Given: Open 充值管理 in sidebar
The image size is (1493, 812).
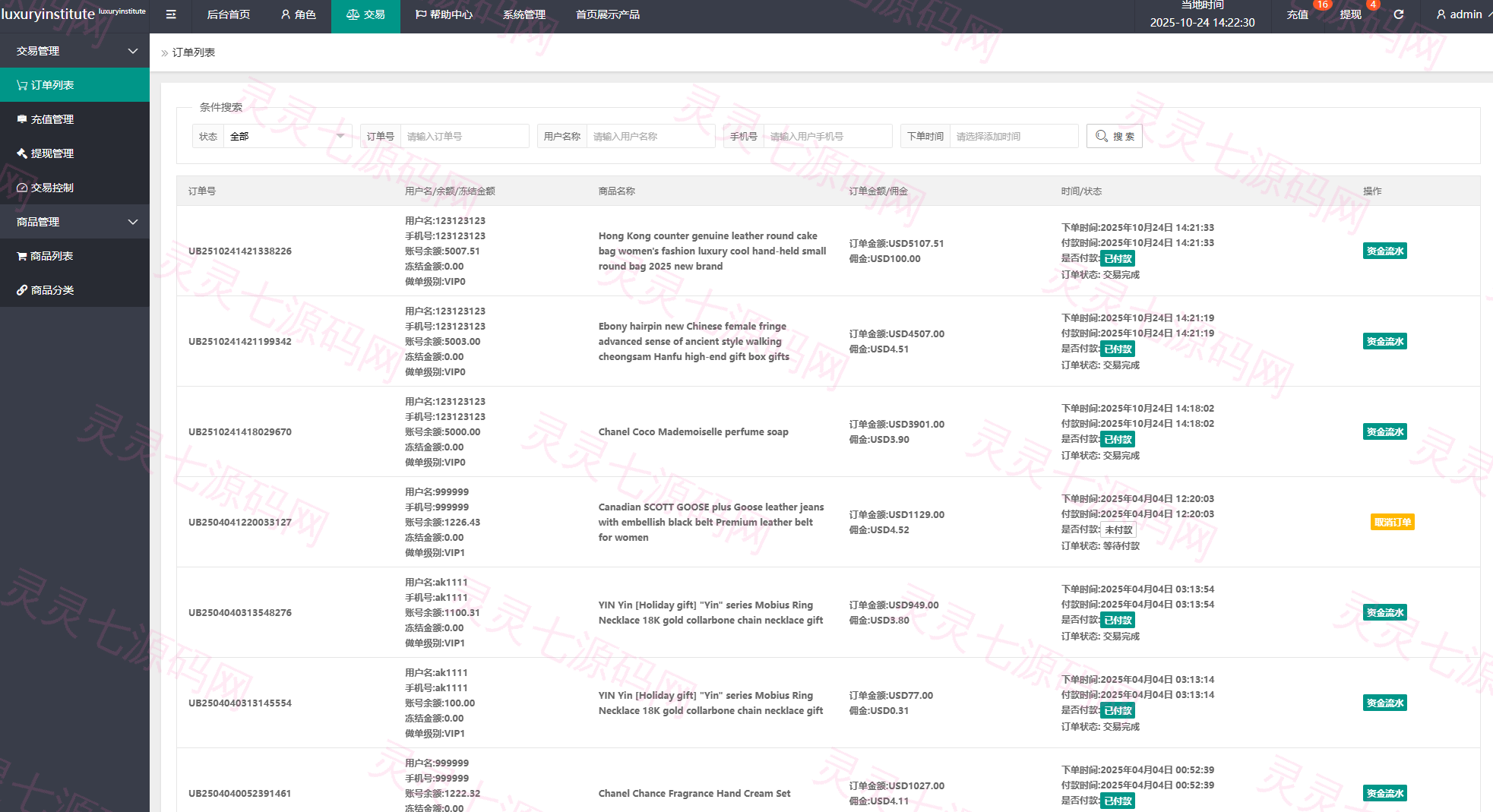Looking at the screenshot, I should pyautogui.click(x=74, y=119).
